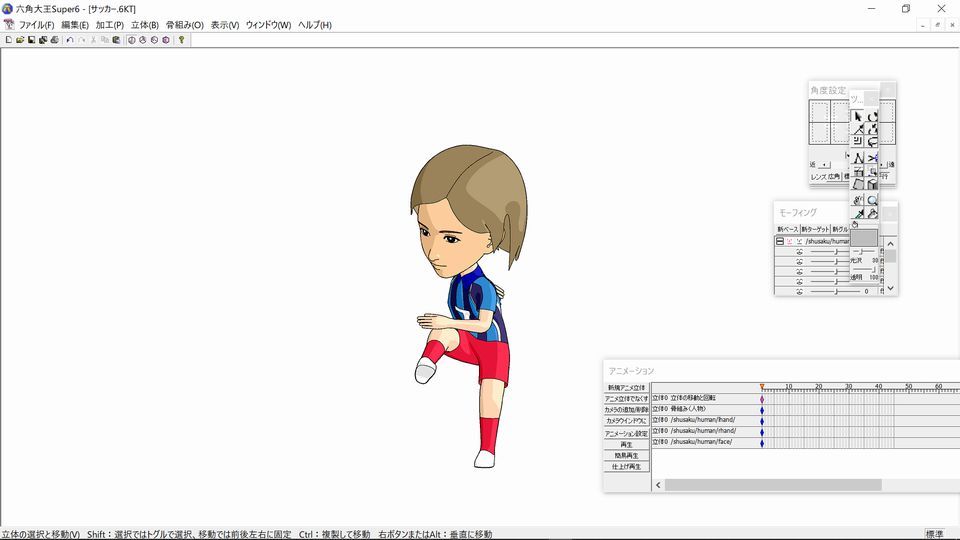
Task: Select the 立体0 骨組み(人物) track label
Action: (679, 409)
